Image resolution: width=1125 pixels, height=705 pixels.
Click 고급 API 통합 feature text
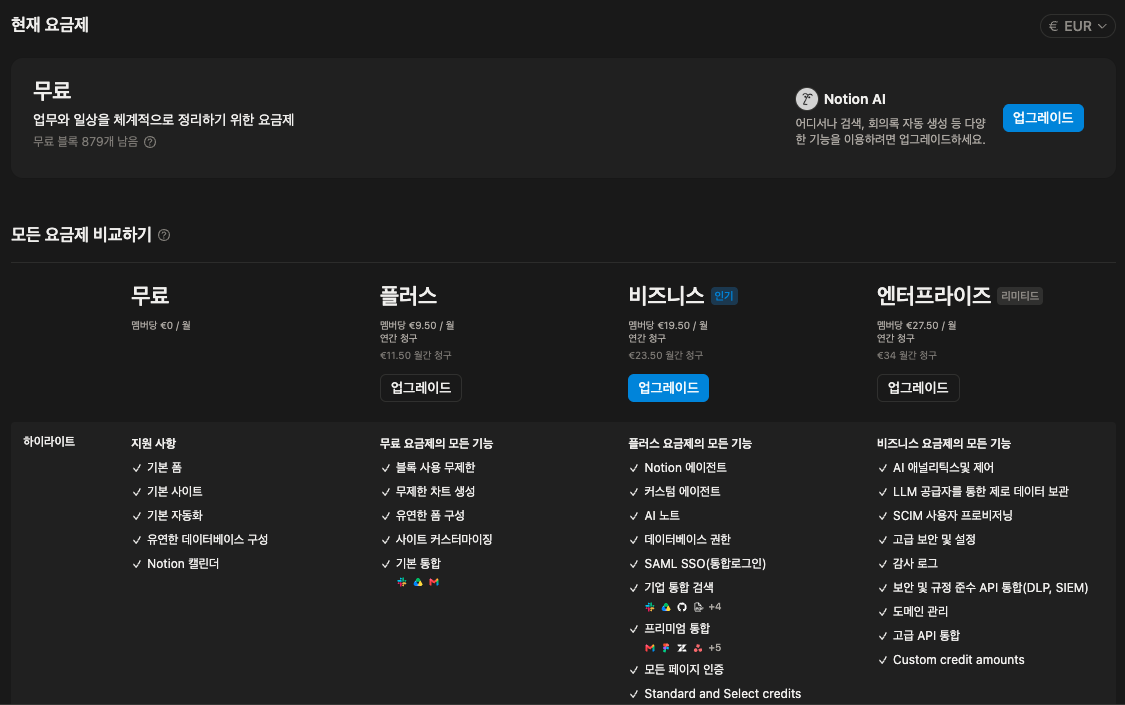926,635
